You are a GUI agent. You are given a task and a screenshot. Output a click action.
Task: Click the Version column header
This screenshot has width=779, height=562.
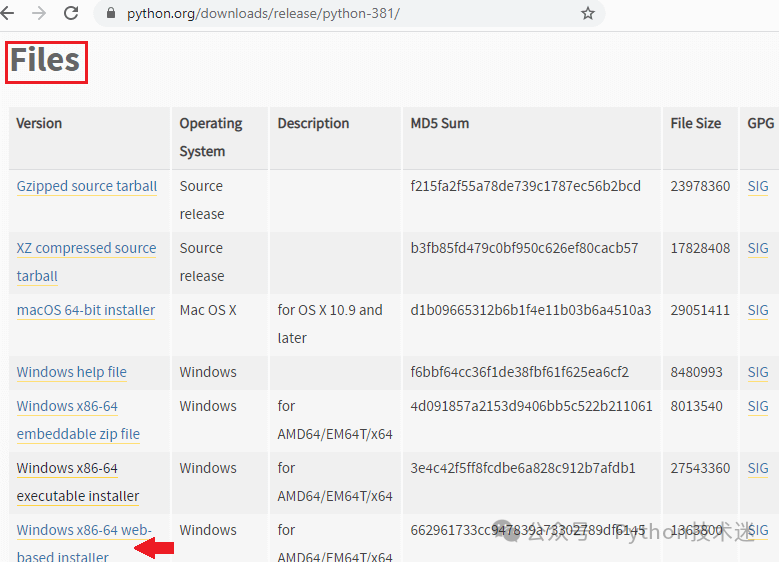pos(39,123)
